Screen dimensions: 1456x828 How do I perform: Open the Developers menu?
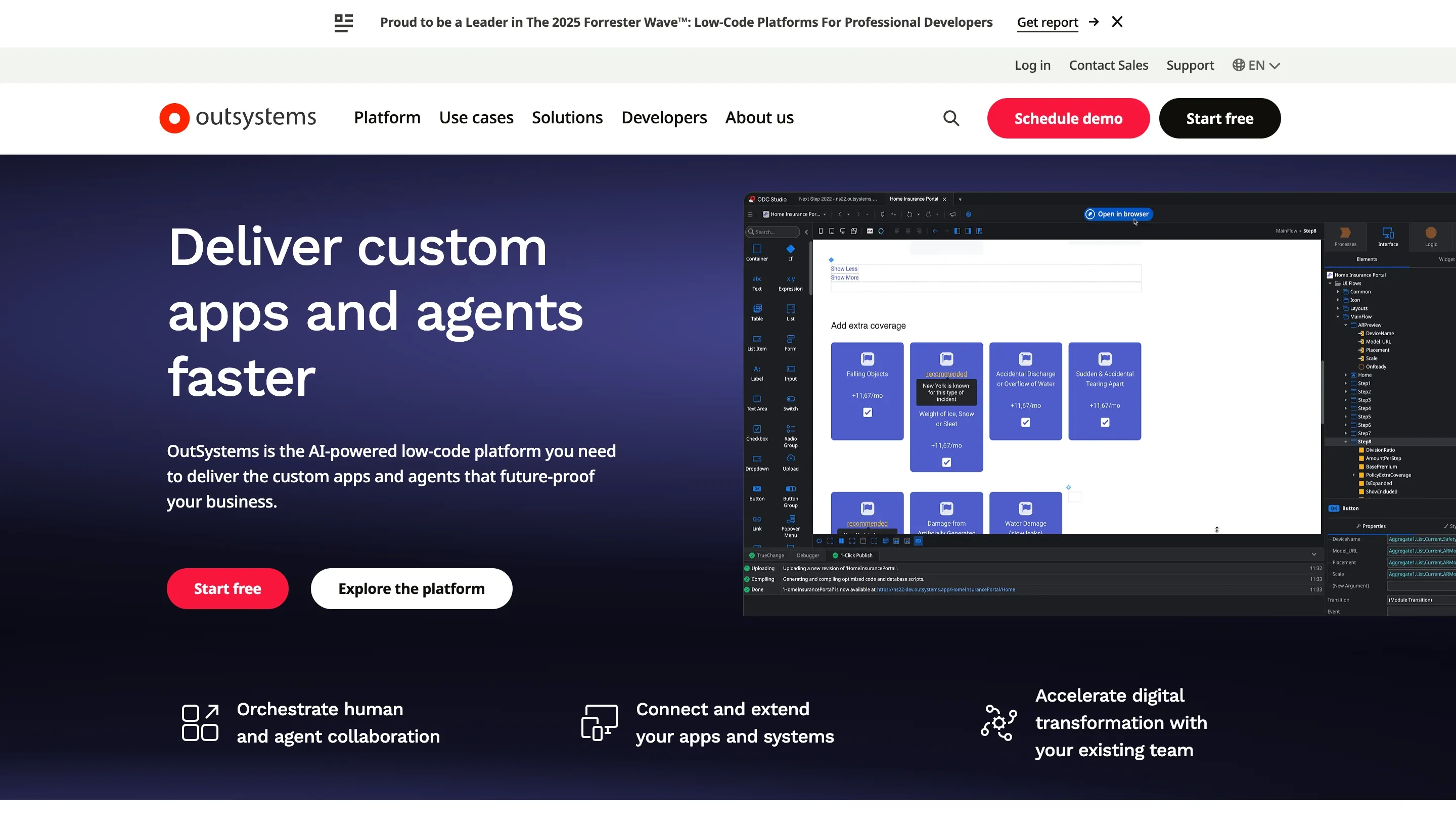point(664,118)
